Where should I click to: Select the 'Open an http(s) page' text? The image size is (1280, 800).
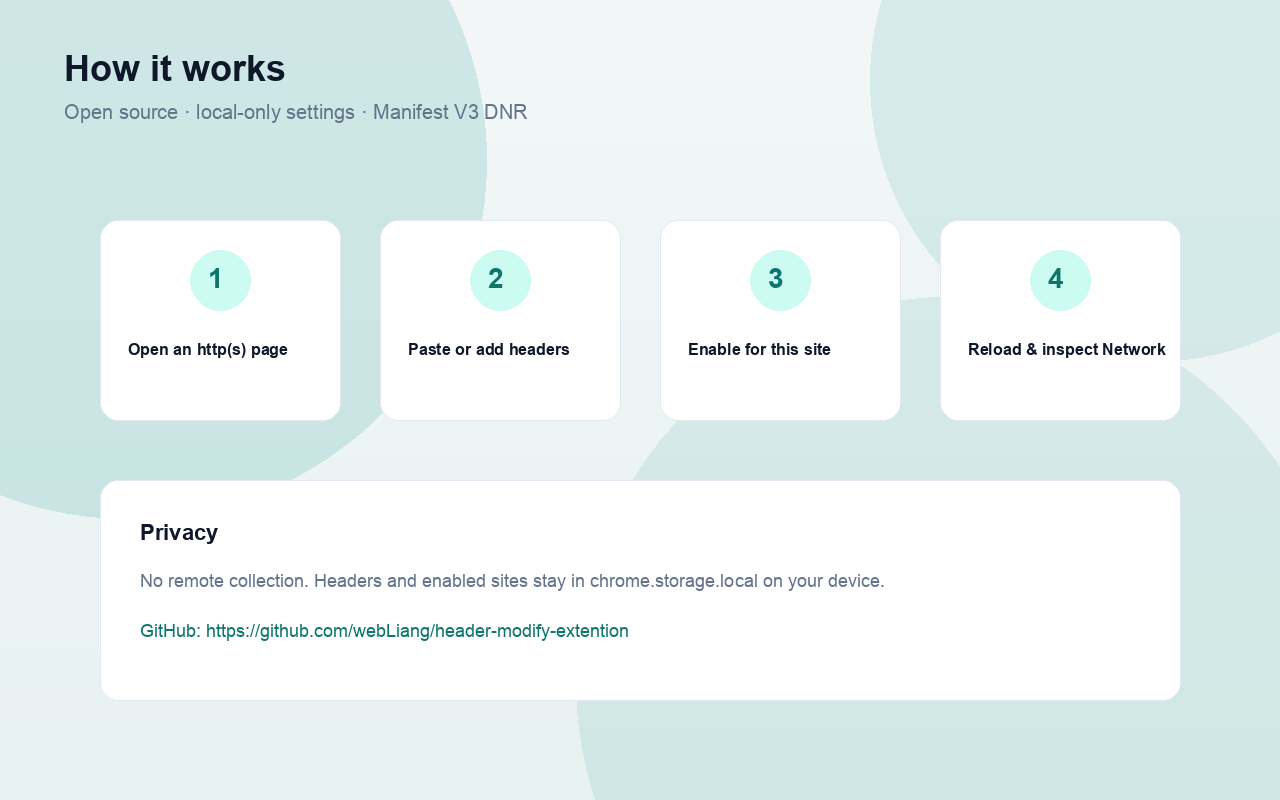(x=208, y=349)
